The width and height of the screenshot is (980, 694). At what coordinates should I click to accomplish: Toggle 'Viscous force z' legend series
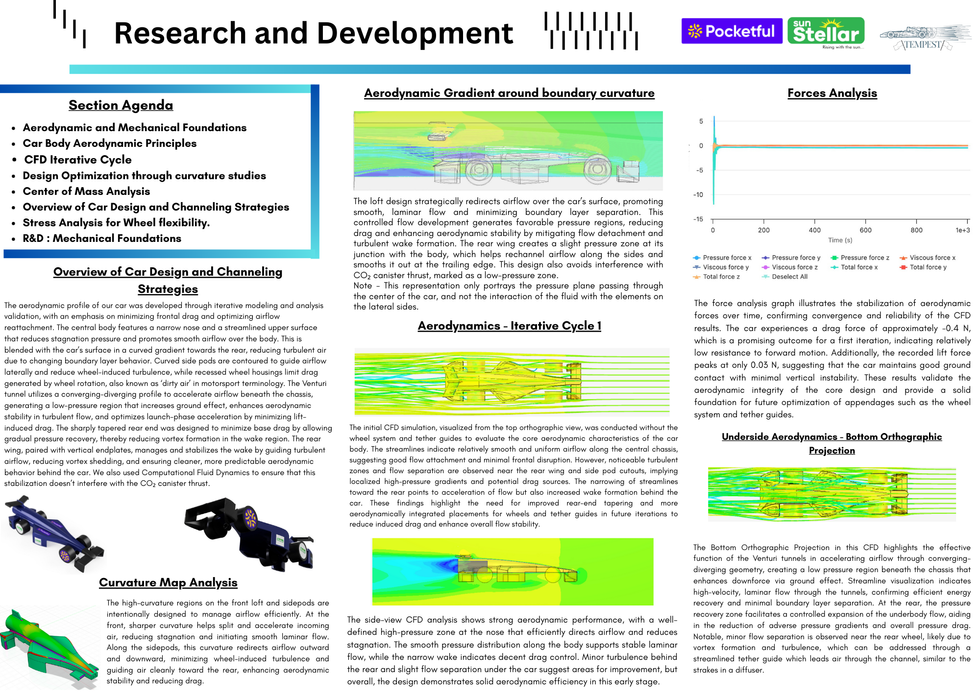click(789, 267)
